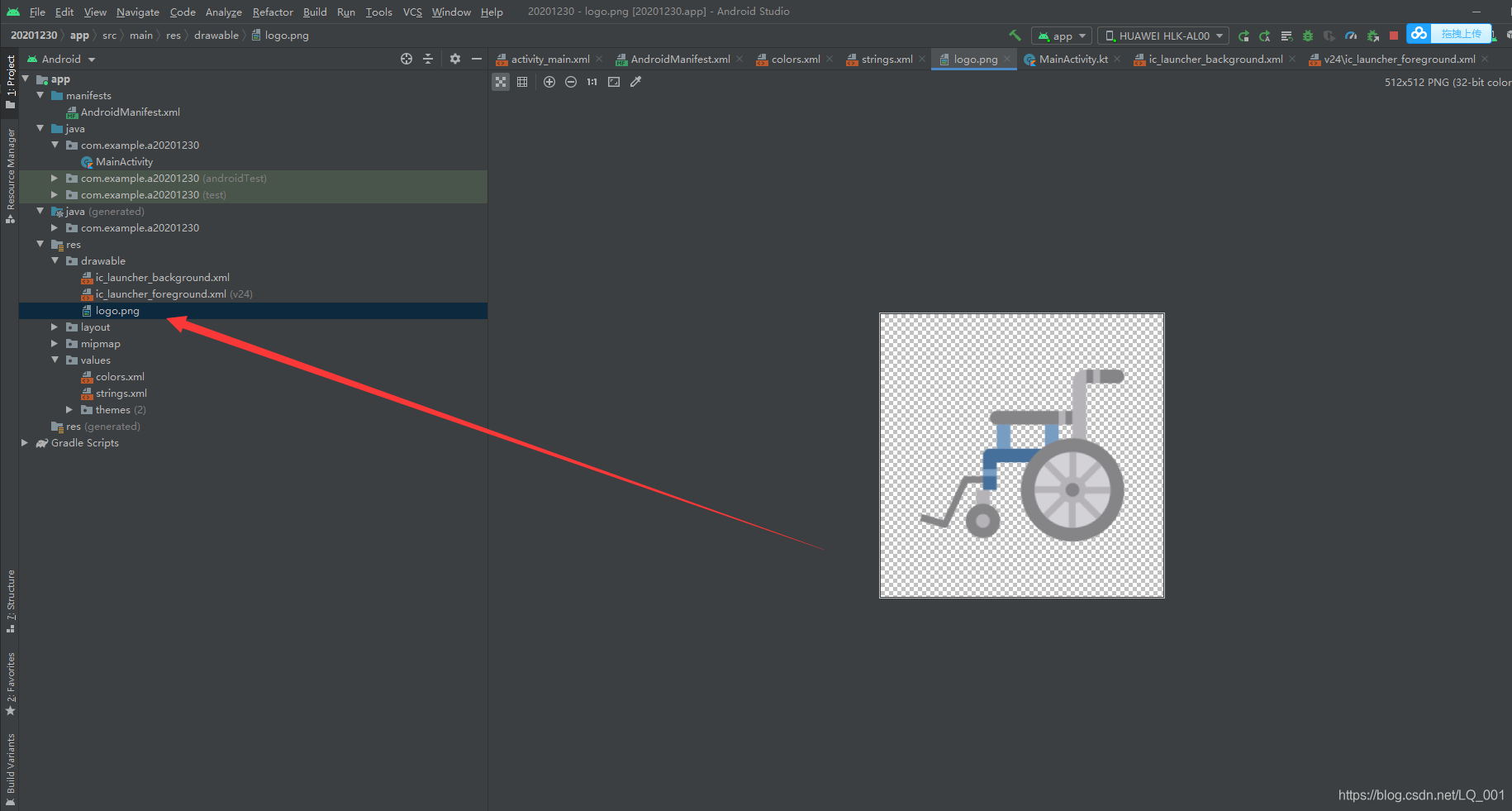Expand the themes (2) node
Viewport: 1512px width, 811px height.
point(70,409)
